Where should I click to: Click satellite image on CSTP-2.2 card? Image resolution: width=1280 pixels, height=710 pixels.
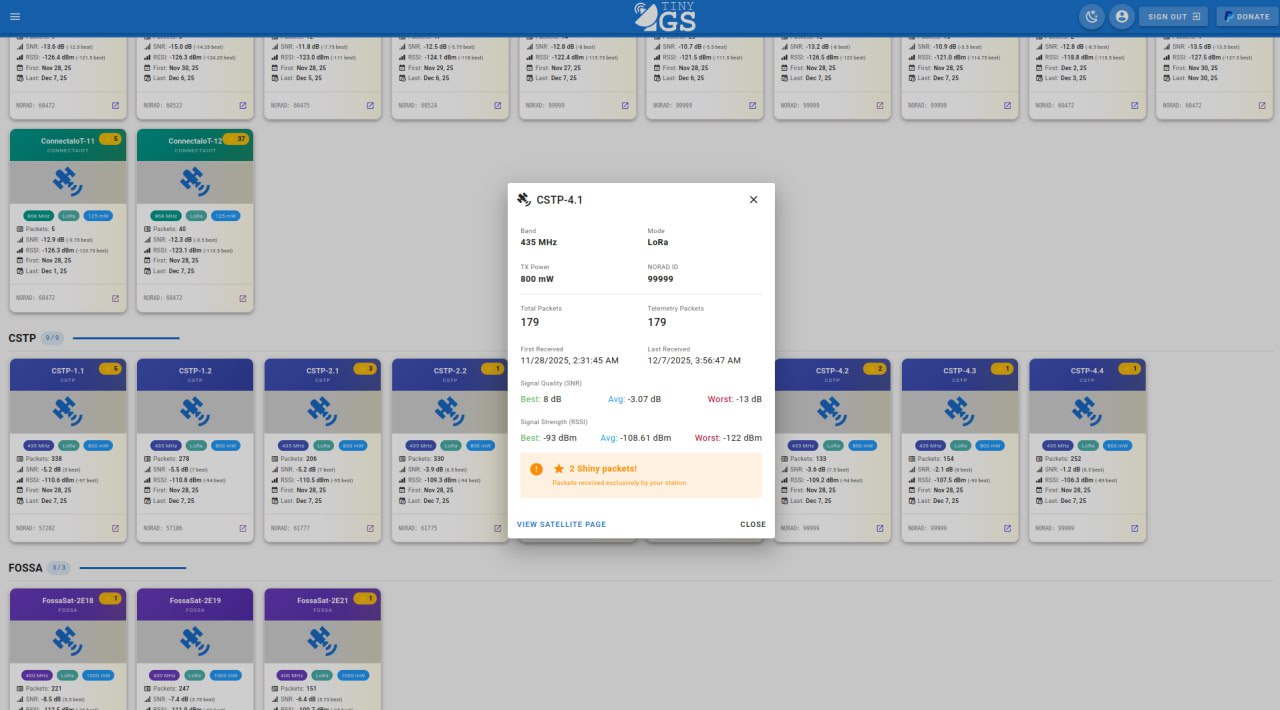coord(450,411)
